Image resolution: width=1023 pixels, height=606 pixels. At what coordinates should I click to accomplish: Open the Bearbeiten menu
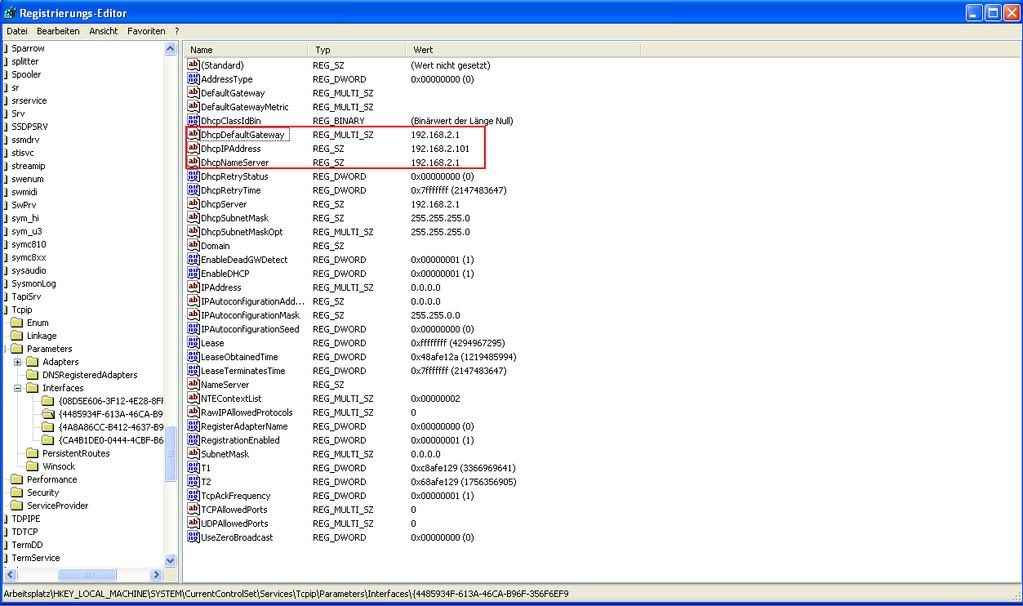pyautogui.click(x=58, y=31)
